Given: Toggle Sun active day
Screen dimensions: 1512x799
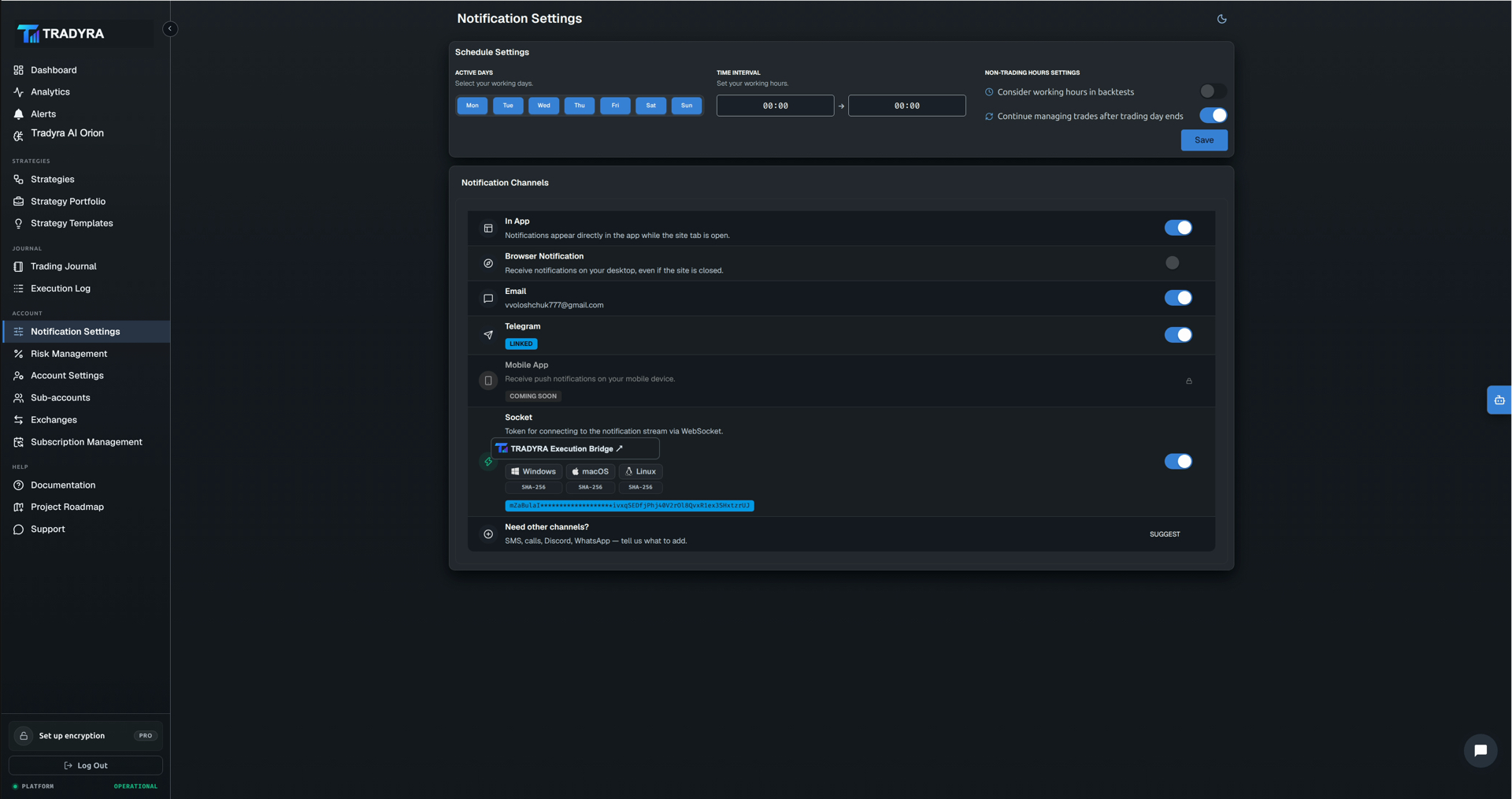Looking at the screenshot, I should tap(687, 106).
